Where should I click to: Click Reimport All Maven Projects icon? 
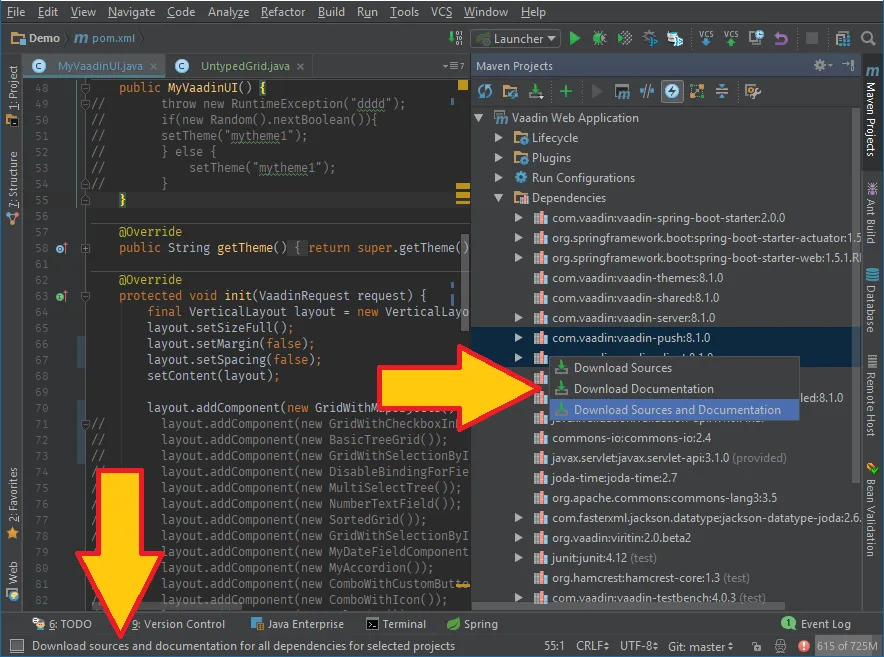(485, 92)
